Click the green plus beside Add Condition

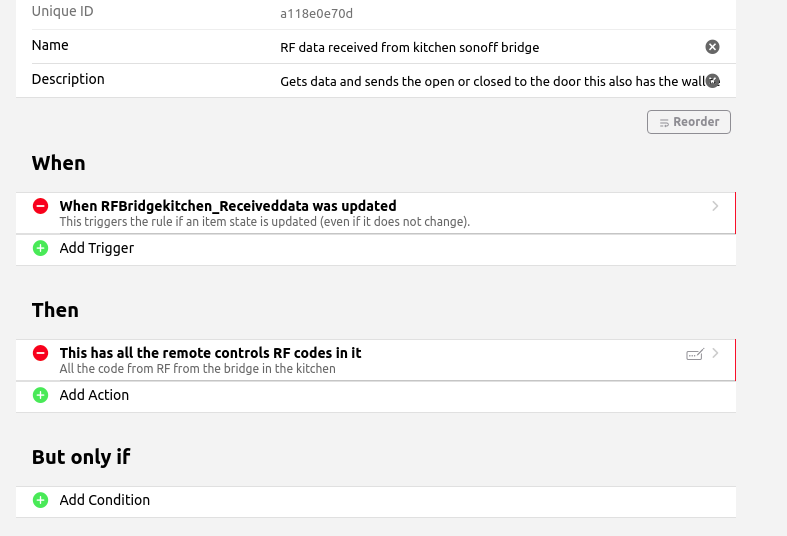(x=40, y=500)
